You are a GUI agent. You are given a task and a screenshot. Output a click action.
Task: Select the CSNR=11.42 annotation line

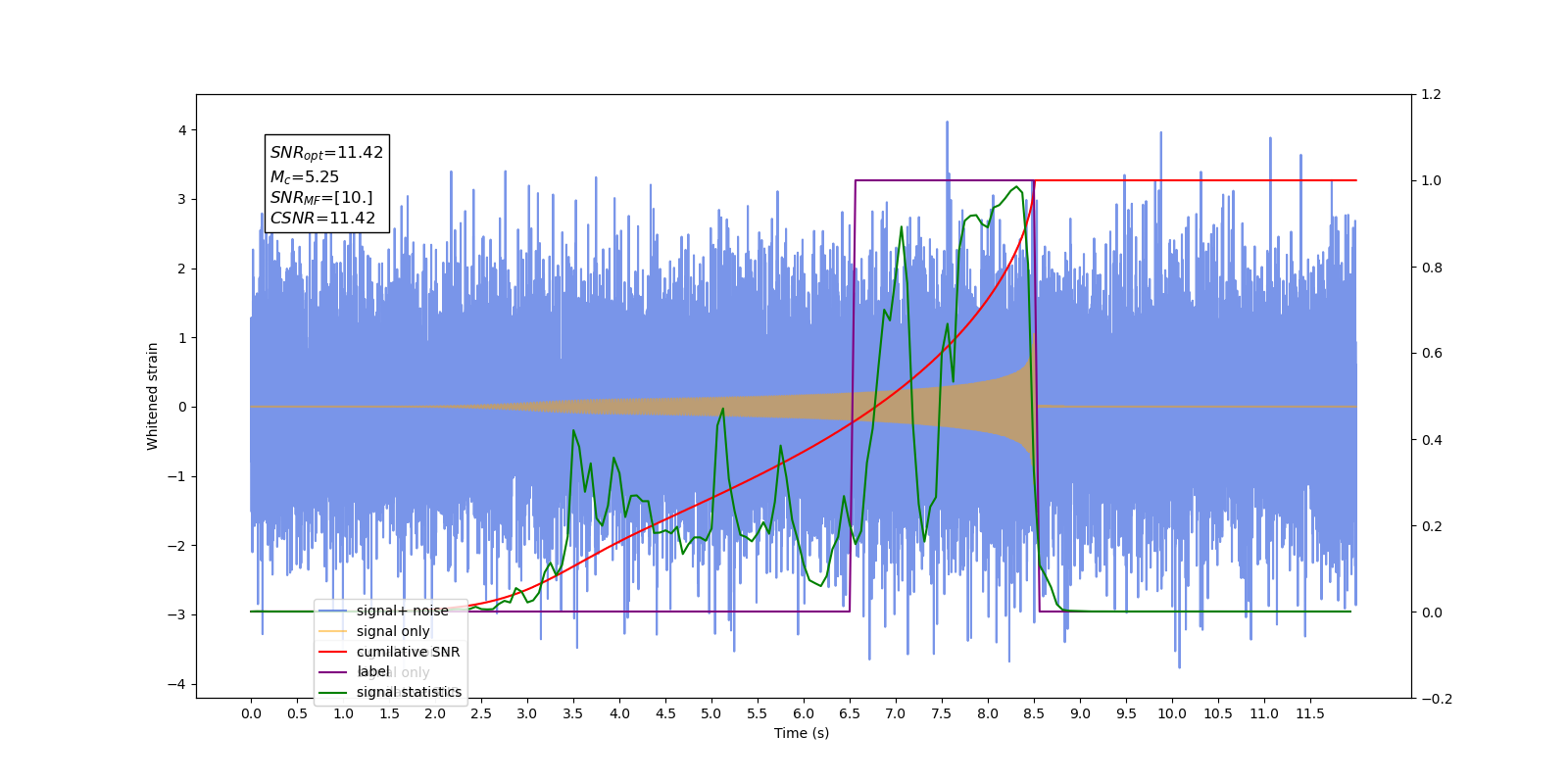point(322,219)
